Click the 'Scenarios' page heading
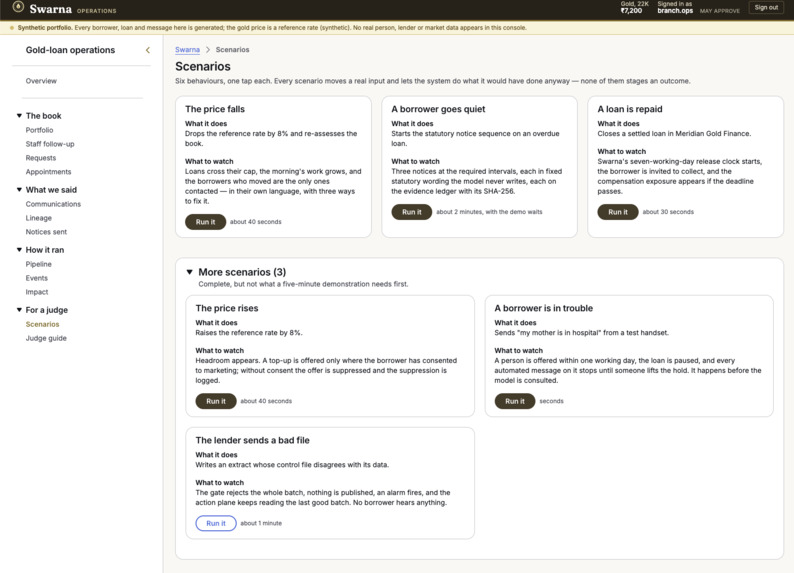794x573 pixels. [x=203, y=66]
